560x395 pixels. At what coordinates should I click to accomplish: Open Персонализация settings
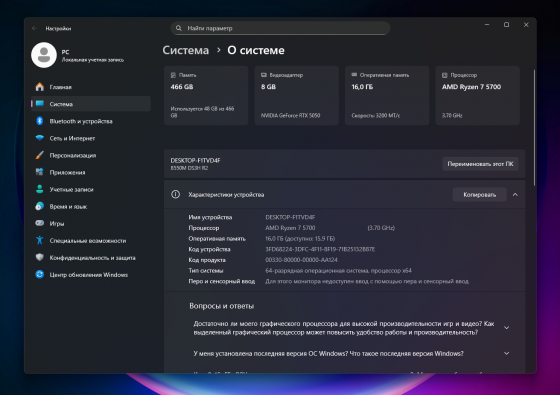click(x=91, y=155)
